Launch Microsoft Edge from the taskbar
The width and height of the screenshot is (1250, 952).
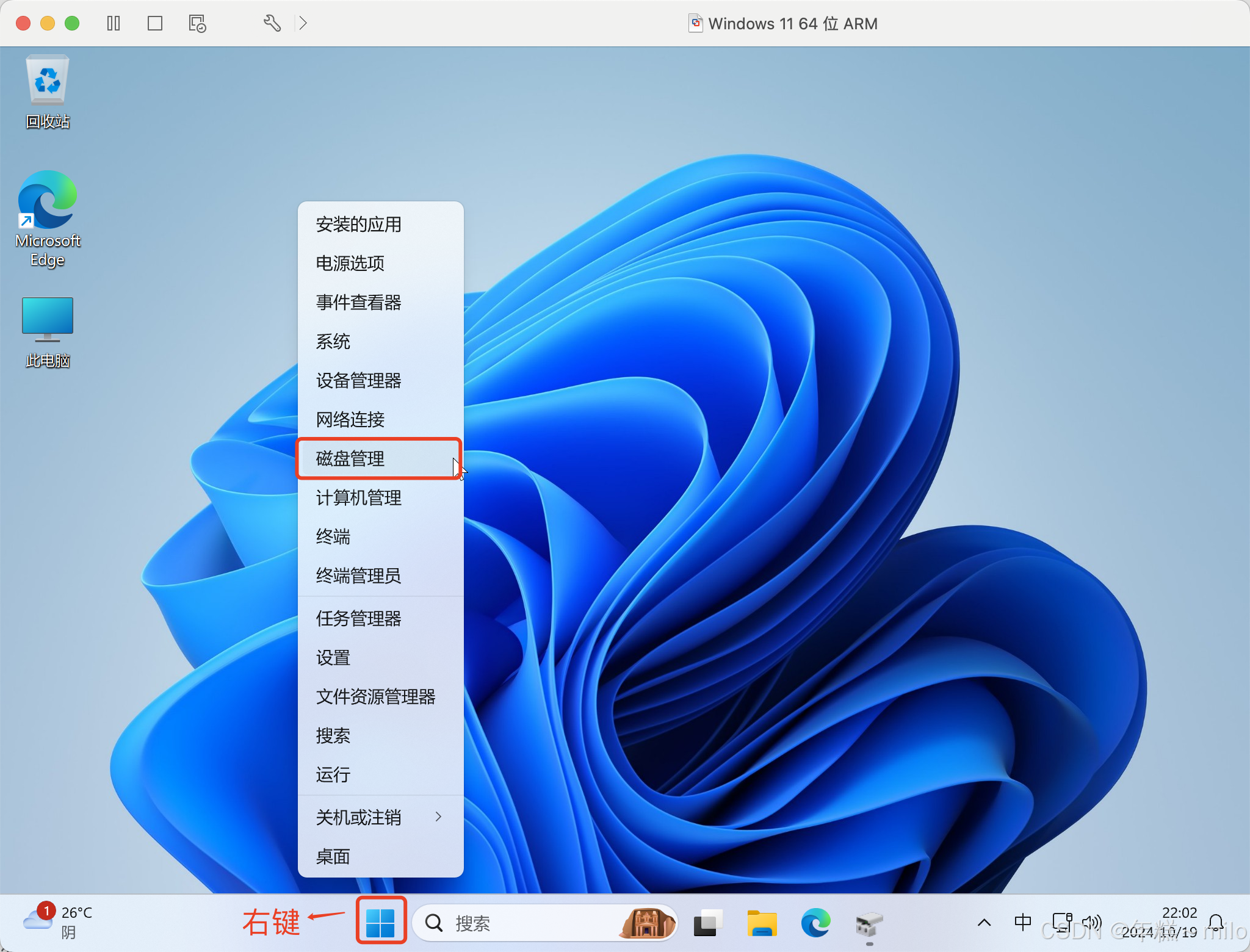[x=815, y=923]
